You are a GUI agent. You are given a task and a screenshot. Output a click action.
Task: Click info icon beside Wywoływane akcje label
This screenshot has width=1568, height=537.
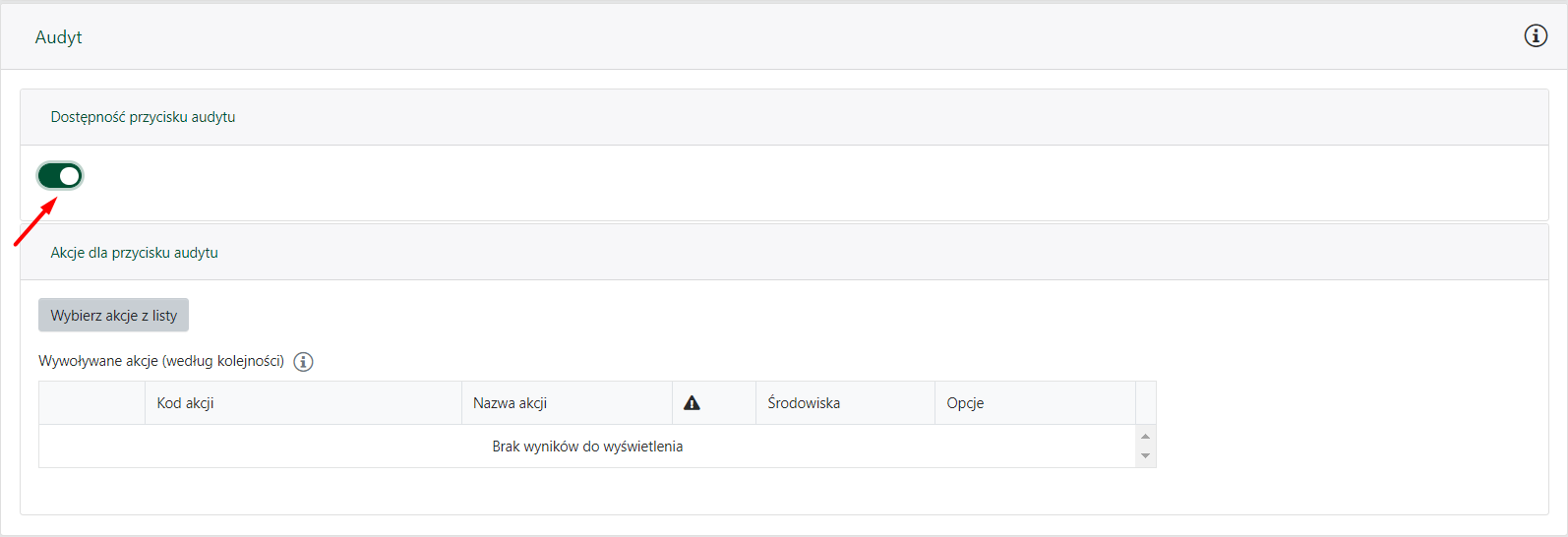coord(304,362)
